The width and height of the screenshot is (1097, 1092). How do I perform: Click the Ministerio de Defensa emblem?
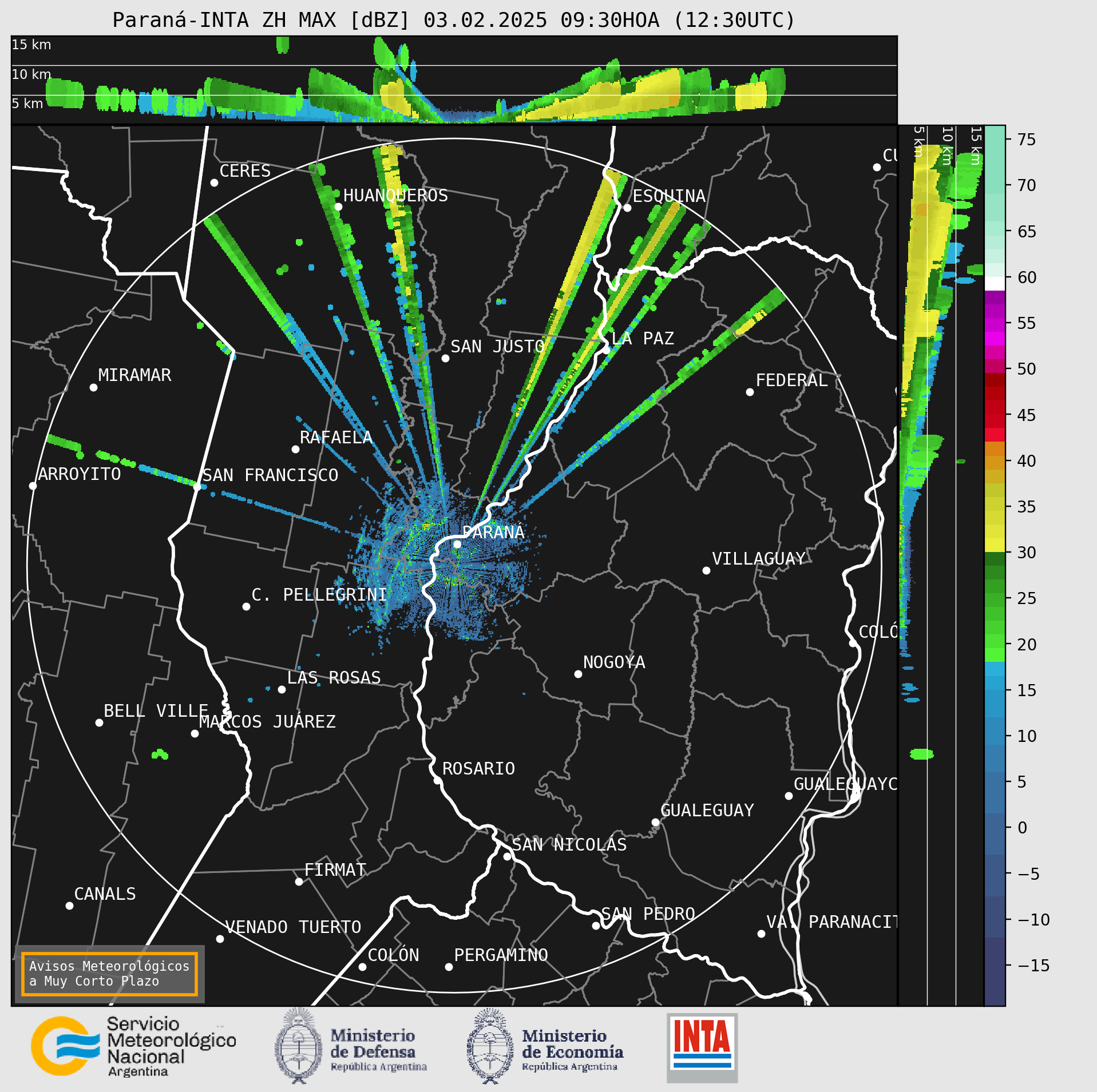(299, 1046)
